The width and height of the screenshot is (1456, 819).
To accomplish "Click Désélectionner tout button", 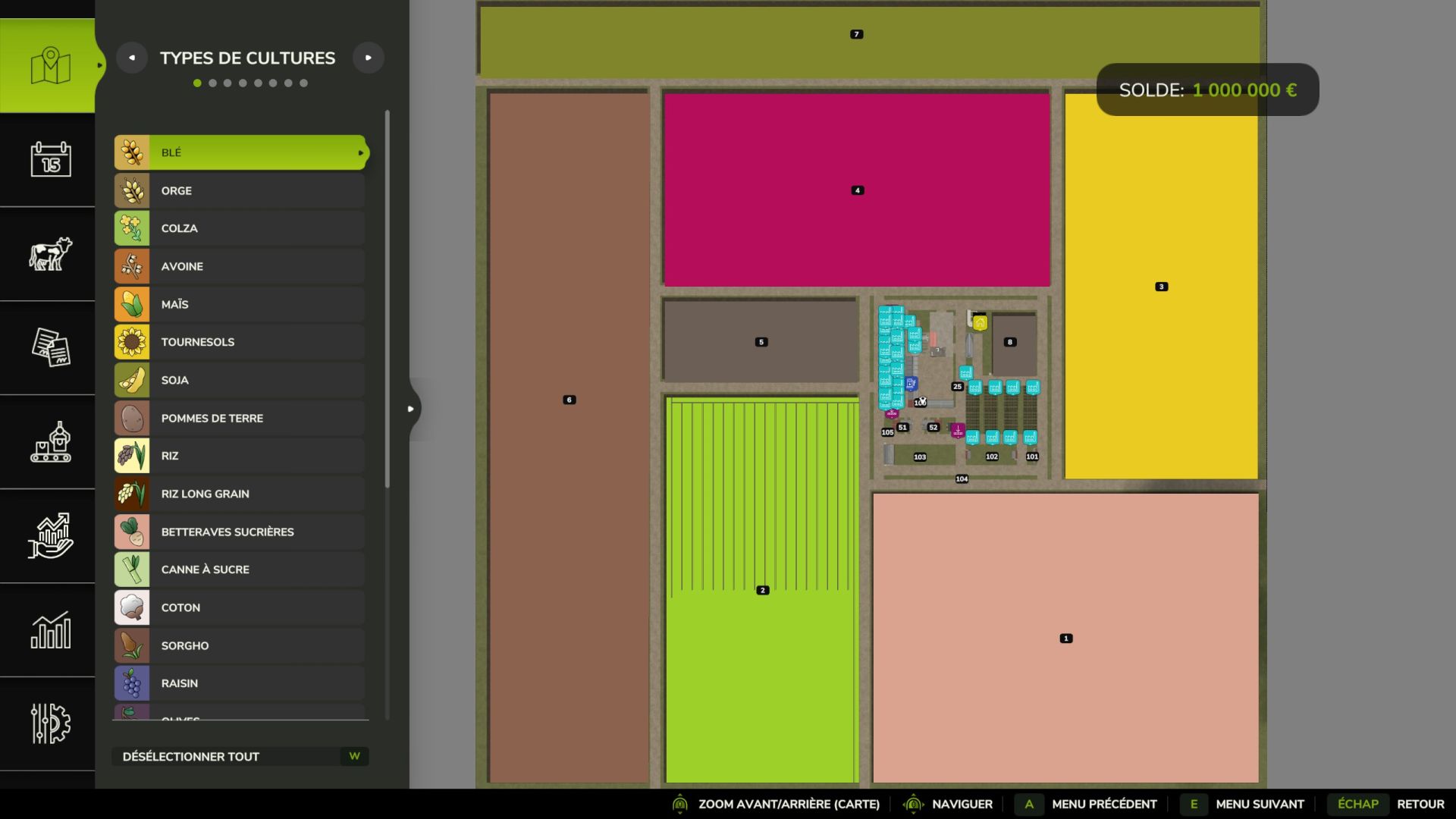I will pos(240,756).
